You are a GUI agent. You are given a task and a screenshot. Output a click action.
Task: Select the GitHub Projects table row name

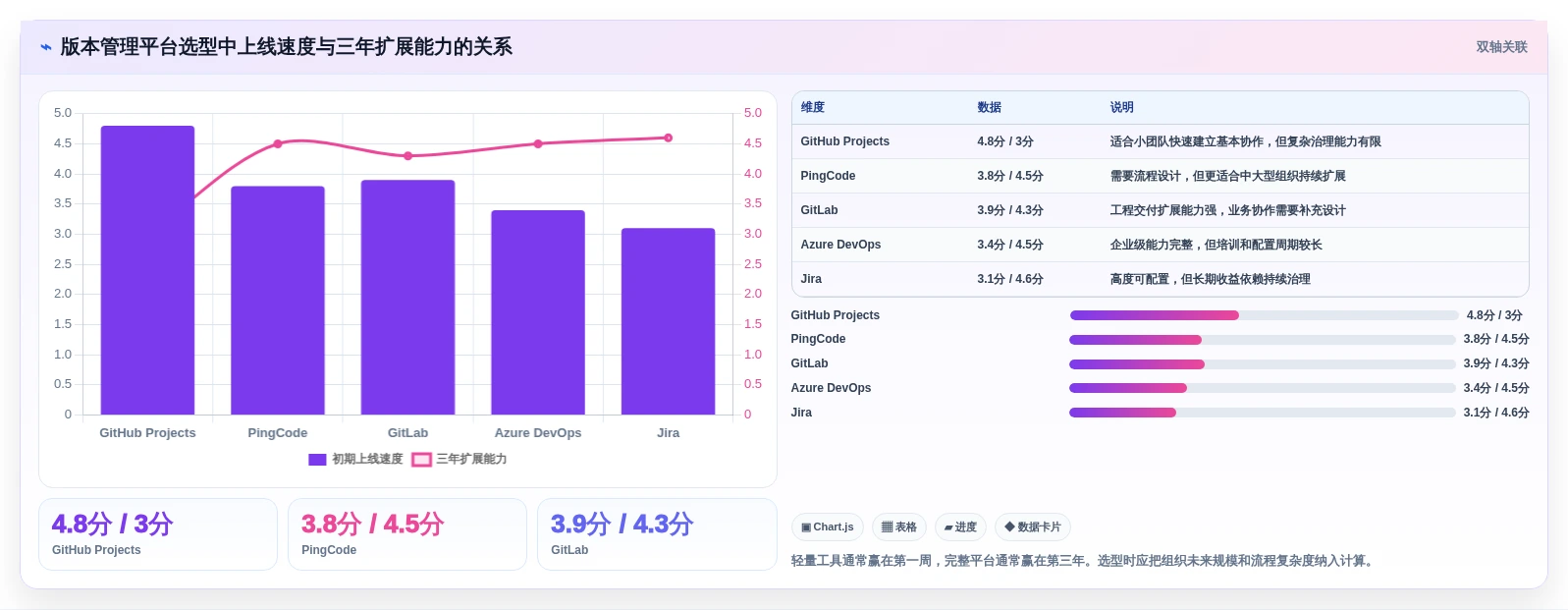(x=844, y=141)
